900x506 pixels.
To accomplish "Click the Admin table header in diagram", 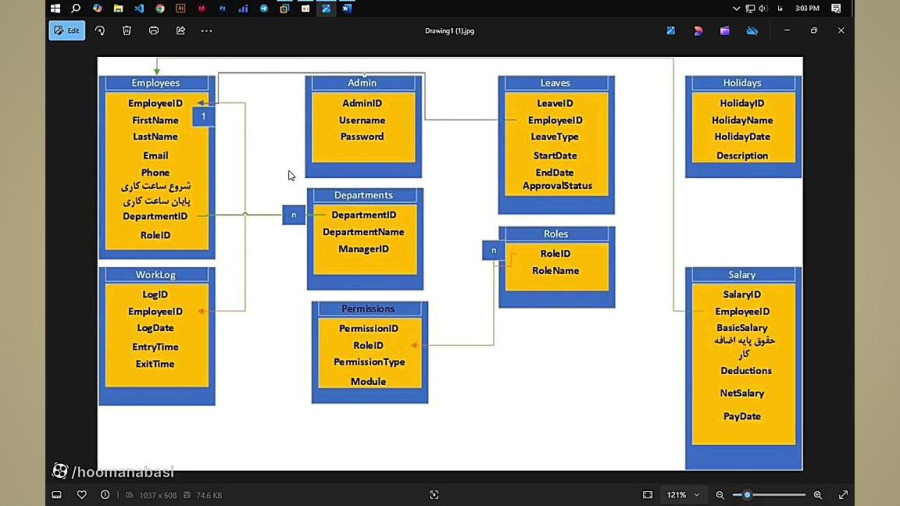I will click(x=362, y=83).
